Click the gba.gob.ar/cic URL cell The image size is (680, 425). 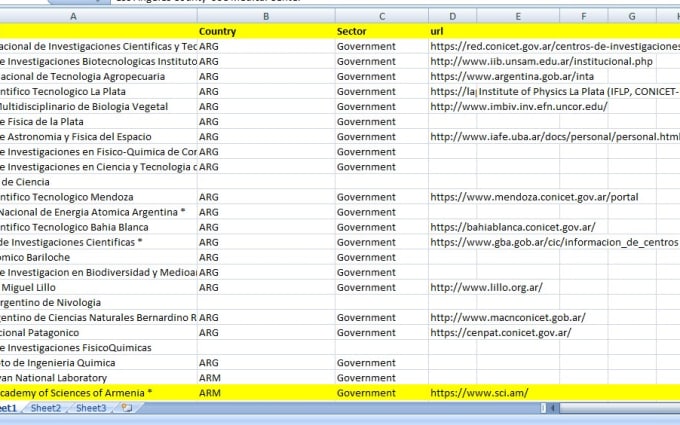[554, 242]
